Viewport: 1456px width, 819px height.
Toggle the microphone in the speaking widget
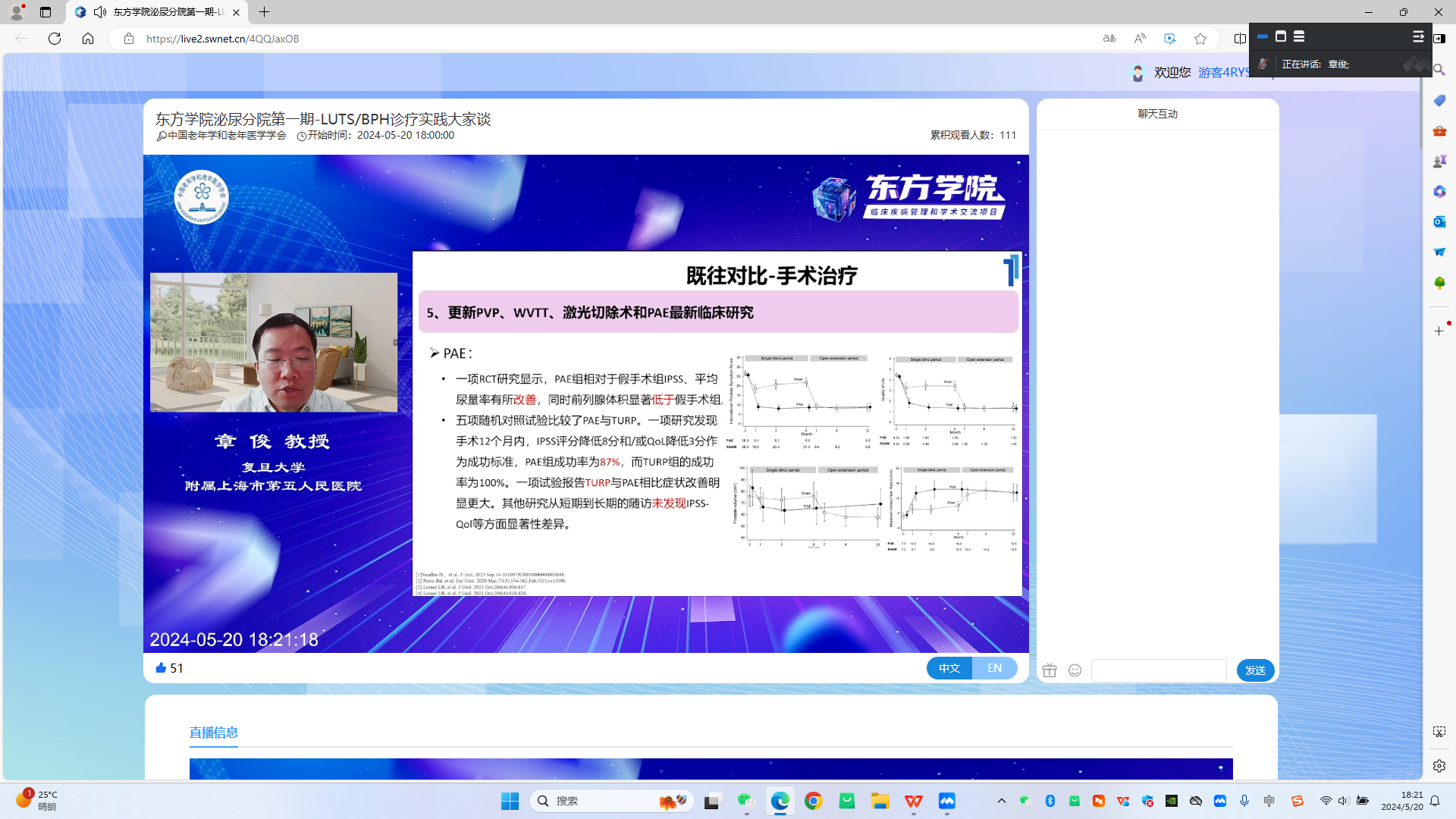coord(1263,64)
